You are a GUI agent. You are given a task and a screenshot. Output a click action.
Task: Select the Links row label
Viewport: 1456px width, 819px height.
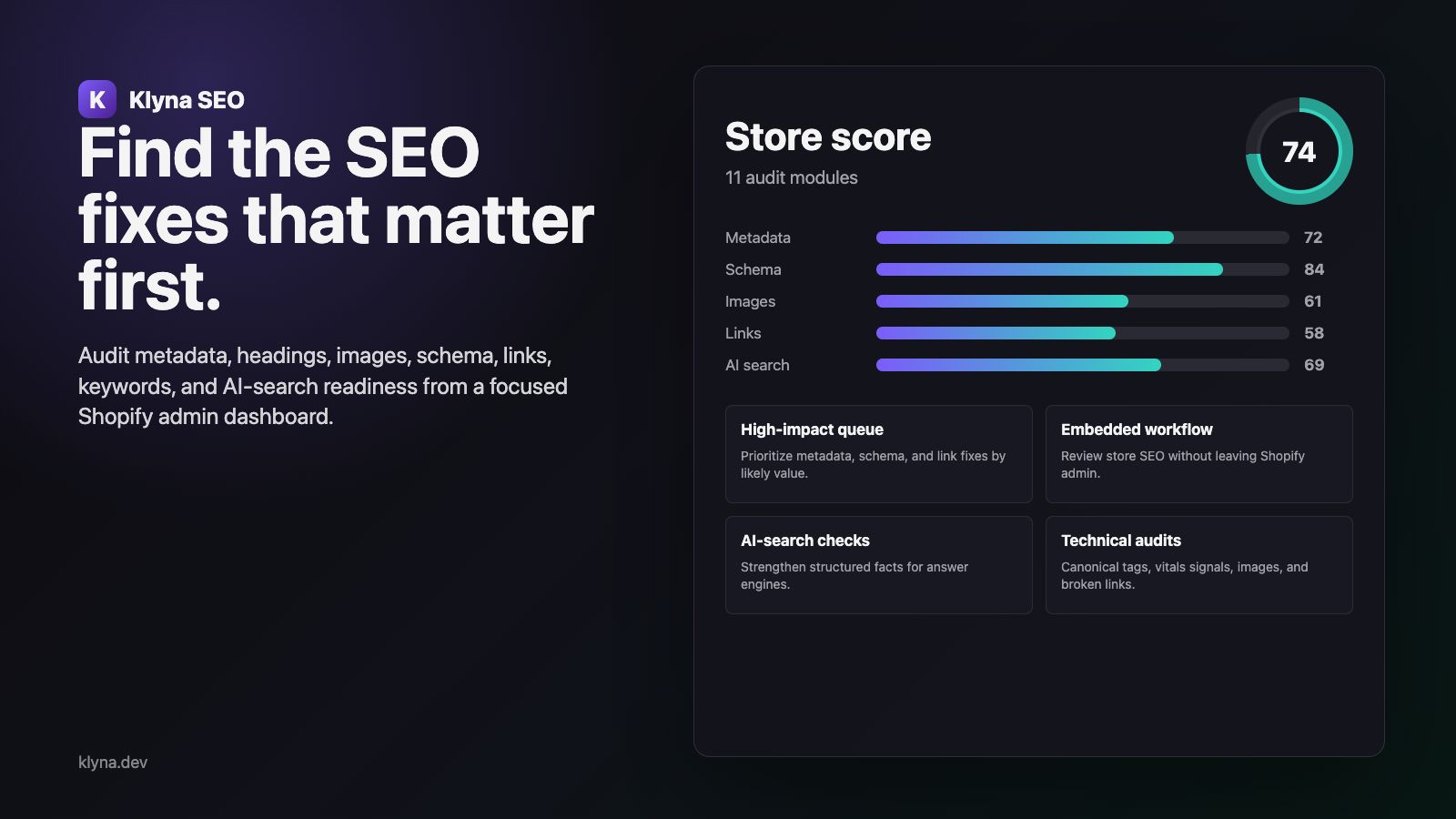click(x=743, y=333)
